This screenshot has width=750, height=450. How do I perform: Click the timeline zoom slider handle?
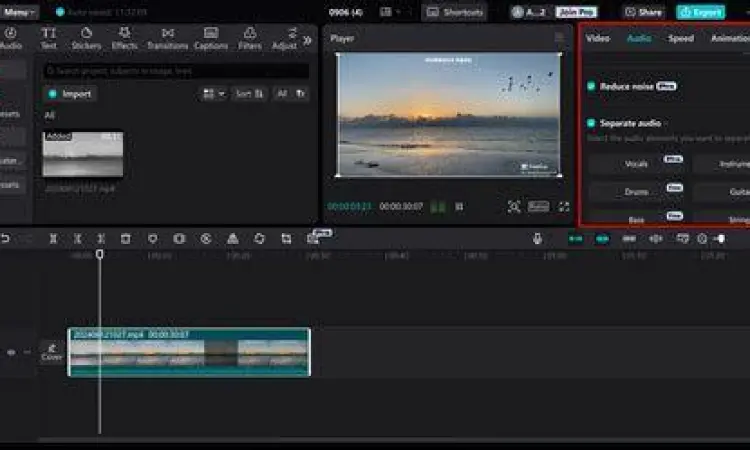coord(719,239)
